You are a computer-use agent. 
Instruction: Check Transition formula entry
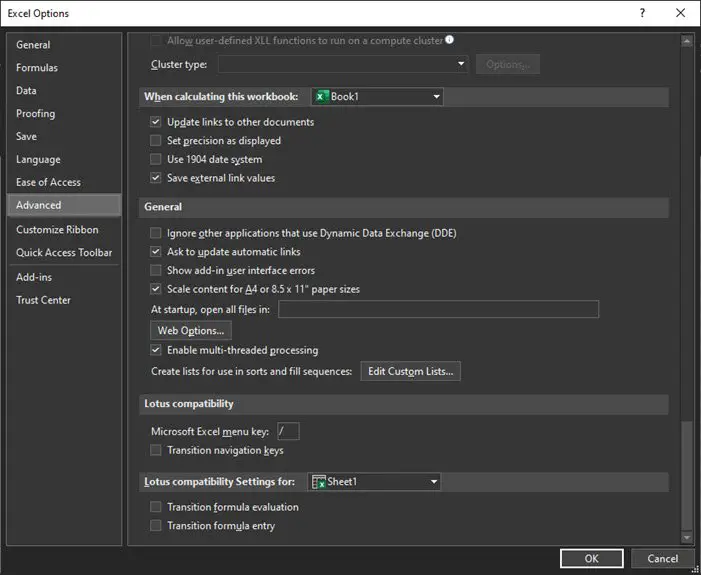156,526
